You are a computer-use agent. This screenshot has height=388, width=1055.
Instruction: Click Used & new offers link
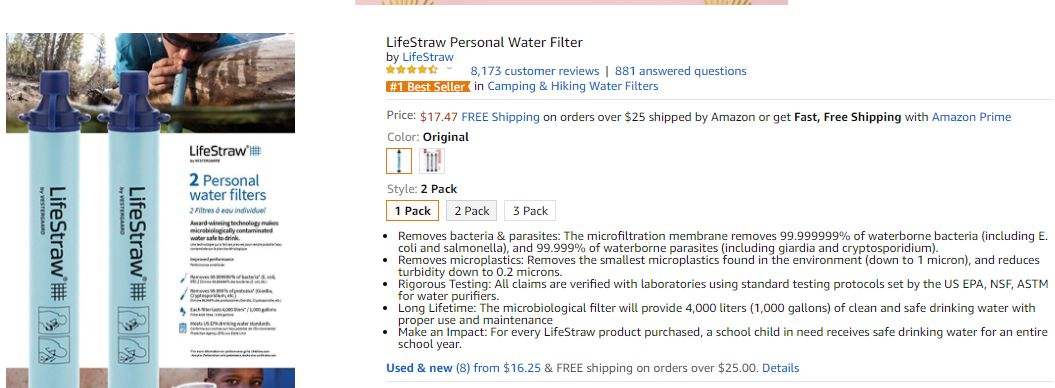(419, 368)
